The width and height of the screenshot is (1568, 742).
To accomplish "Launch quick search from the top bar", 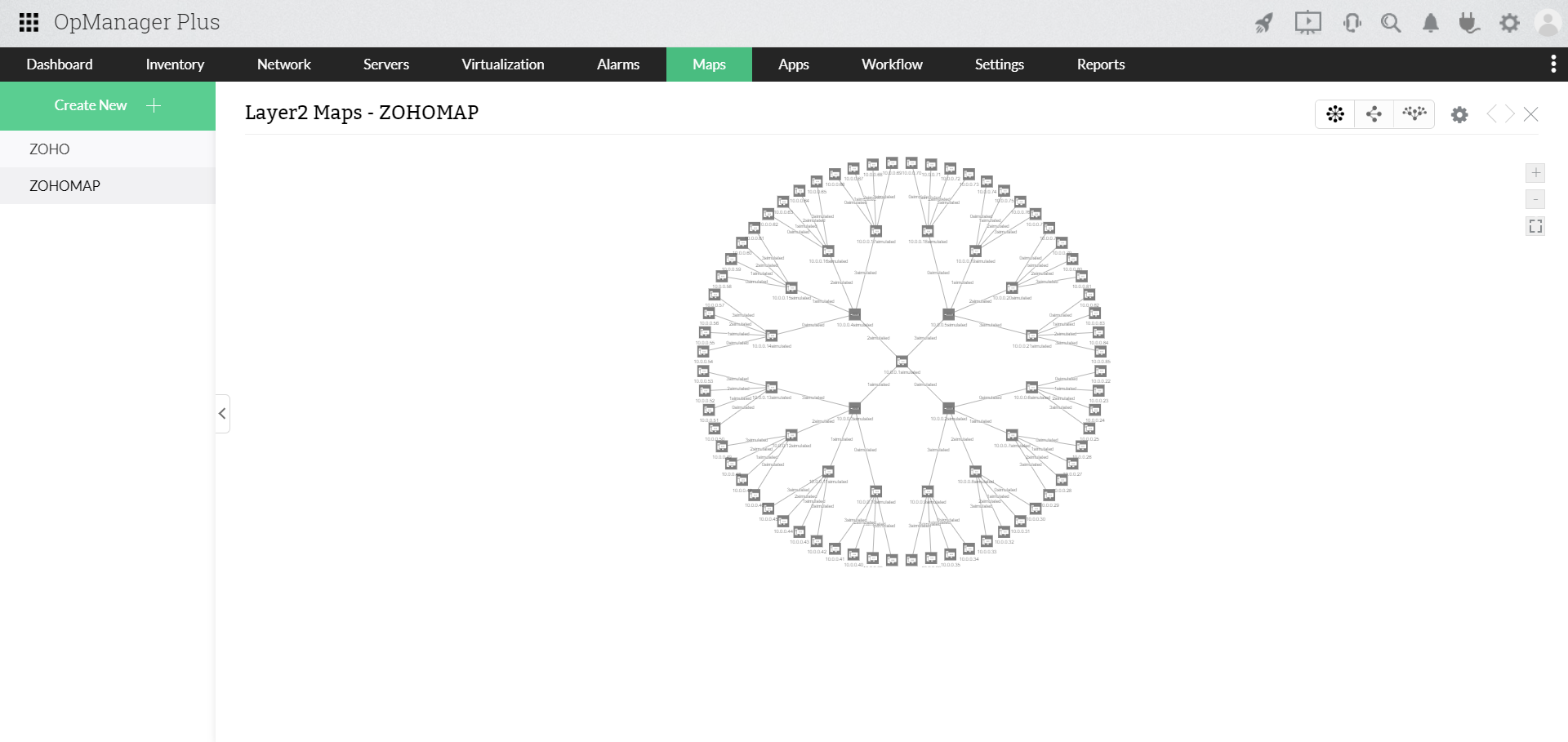I will coord(1391,23).
